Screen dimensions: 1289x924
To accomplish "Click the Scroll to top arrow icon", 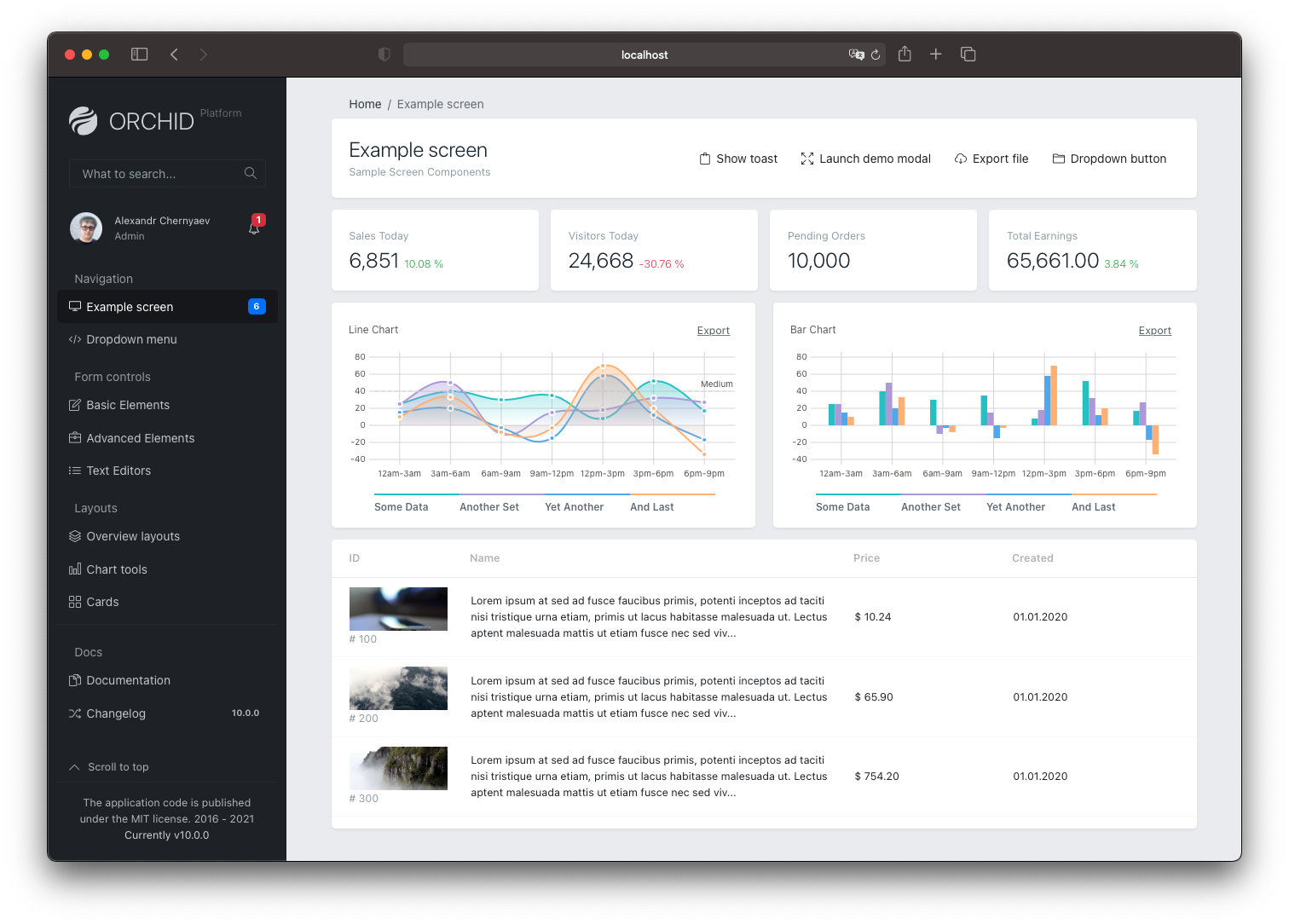I will coord(74,767).
